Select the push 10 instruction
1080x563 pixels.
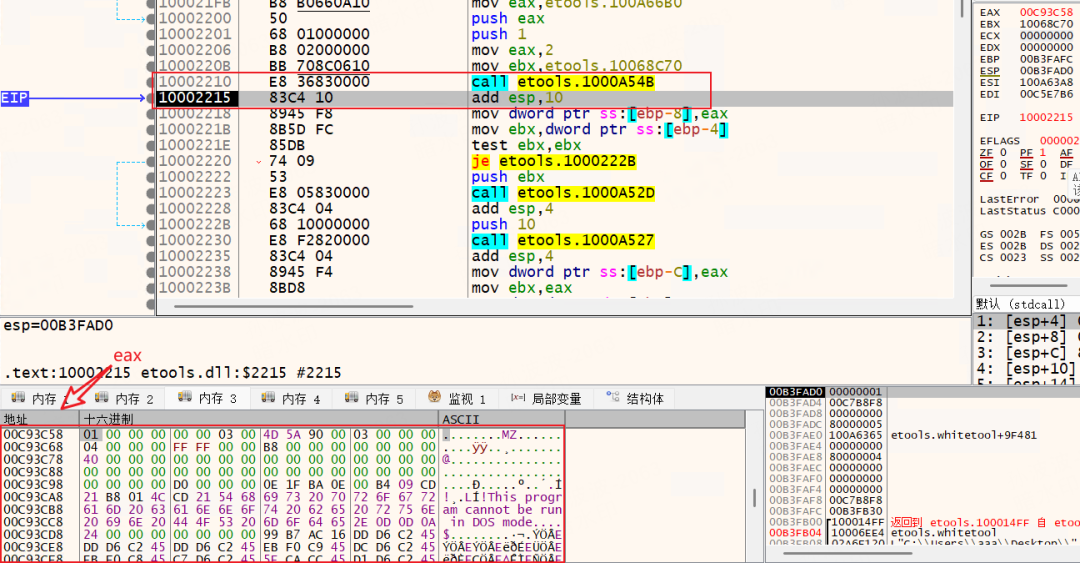click(x=503, y=225)
